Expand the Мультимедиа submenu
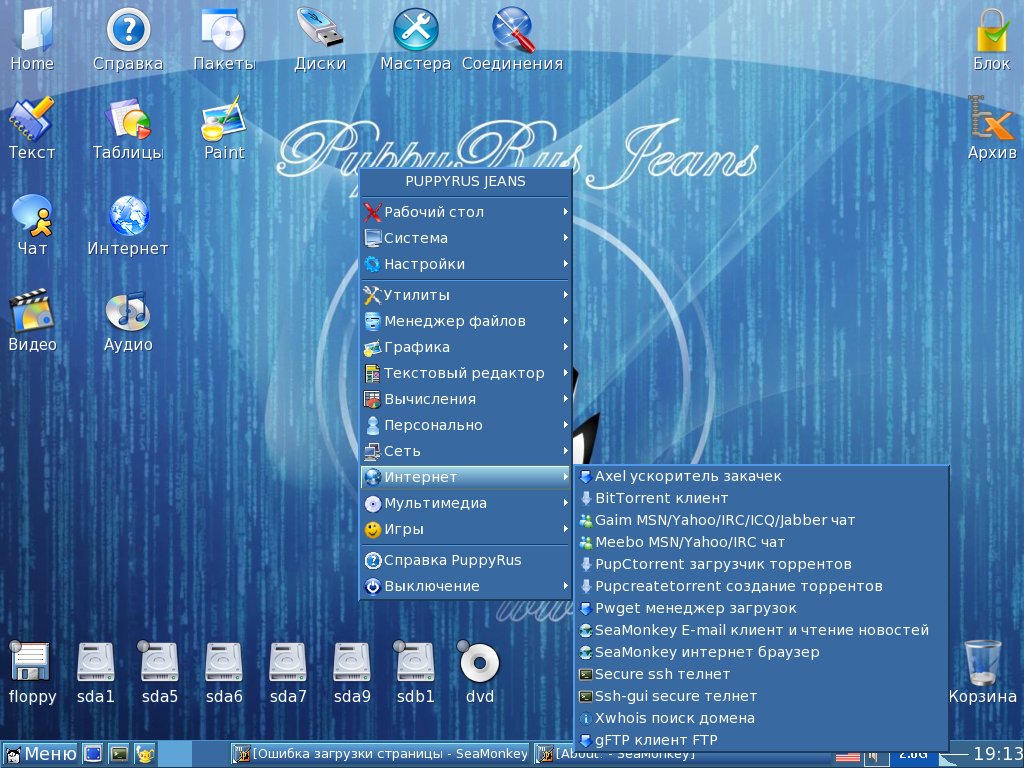1024x768 pixels. tap(466, 504)
